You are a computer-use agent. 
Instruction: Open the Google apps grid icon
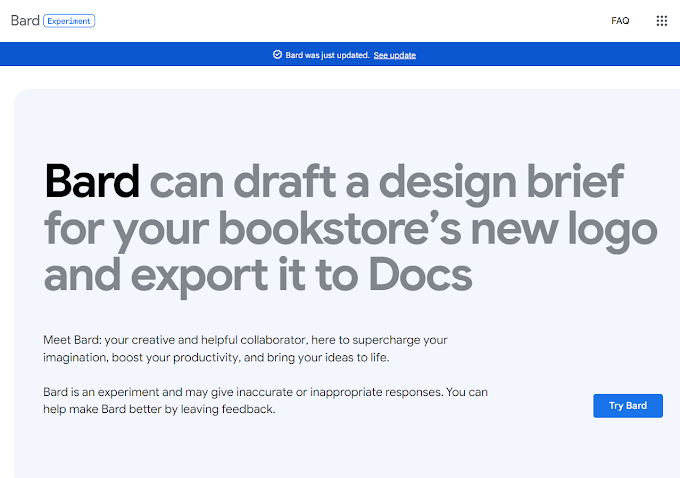click(661, 21)
